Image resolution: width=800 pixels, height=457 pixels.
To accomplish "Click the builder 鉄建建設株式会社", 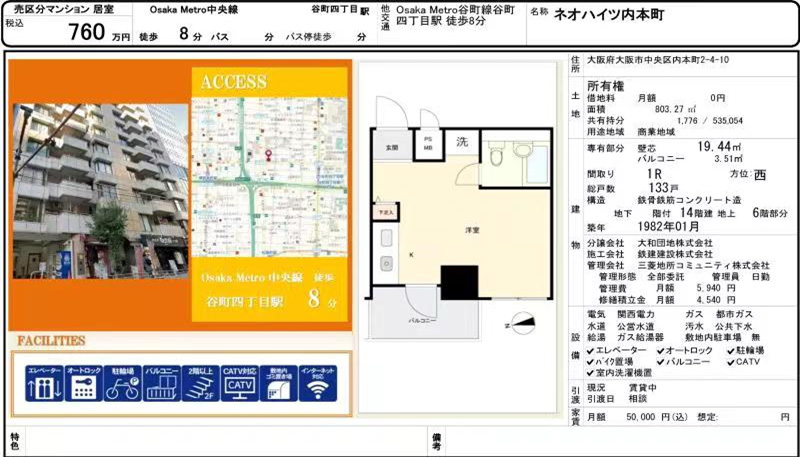I will (x=676, y=253).
